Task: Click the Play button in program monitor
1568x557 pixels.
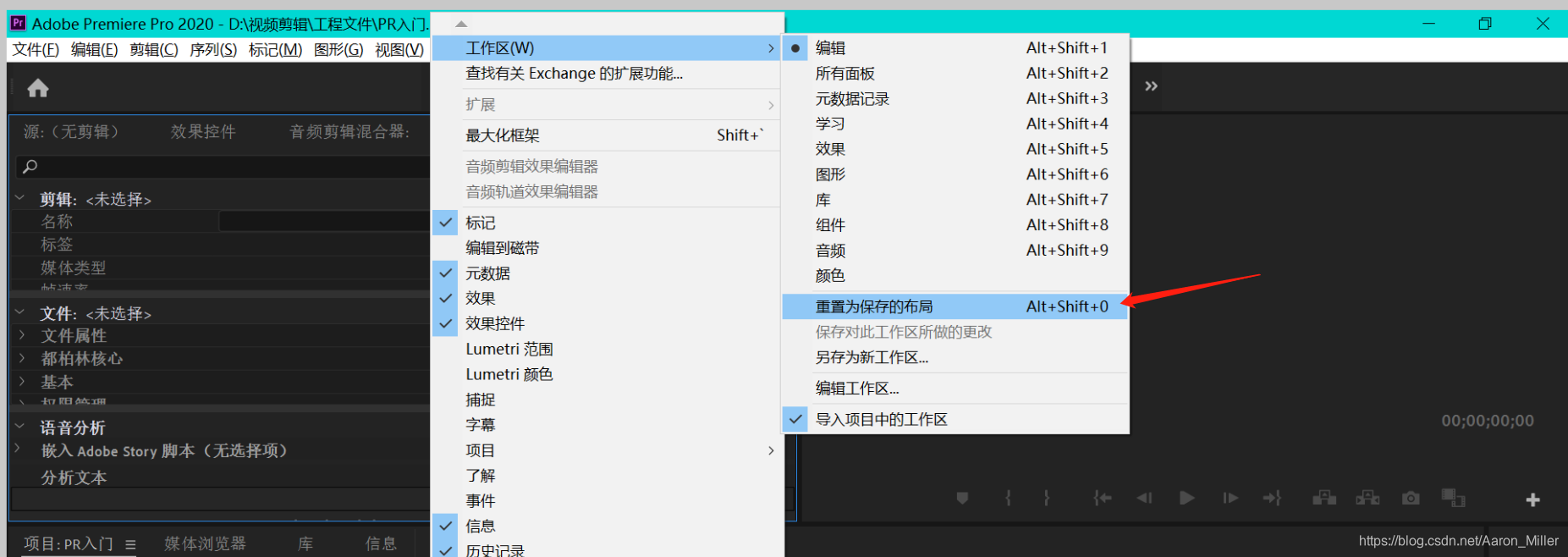Action: click(1187, 499)
